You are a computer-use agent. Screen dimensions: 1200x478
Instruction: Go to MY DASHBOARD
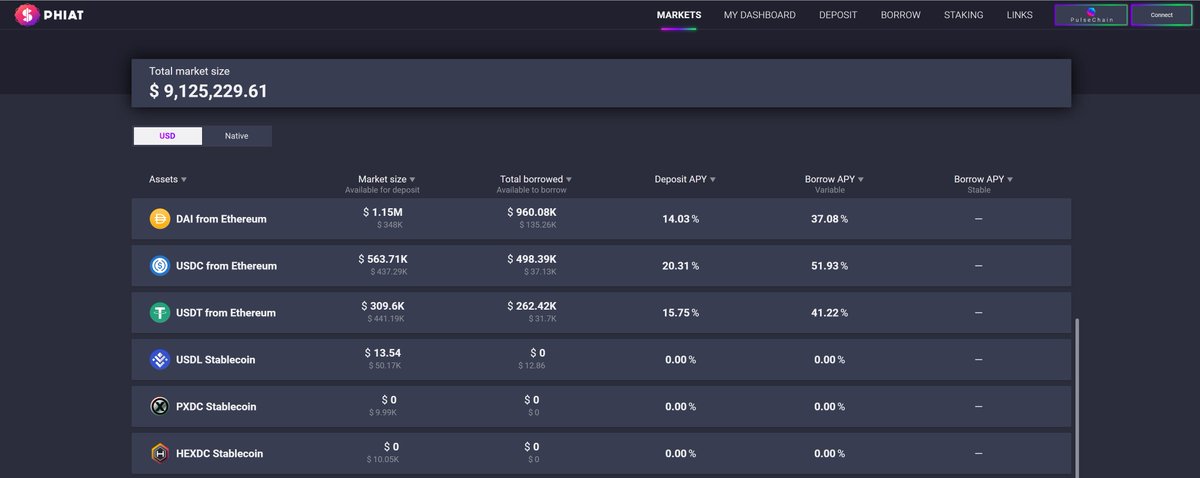[x=760, y=15]
